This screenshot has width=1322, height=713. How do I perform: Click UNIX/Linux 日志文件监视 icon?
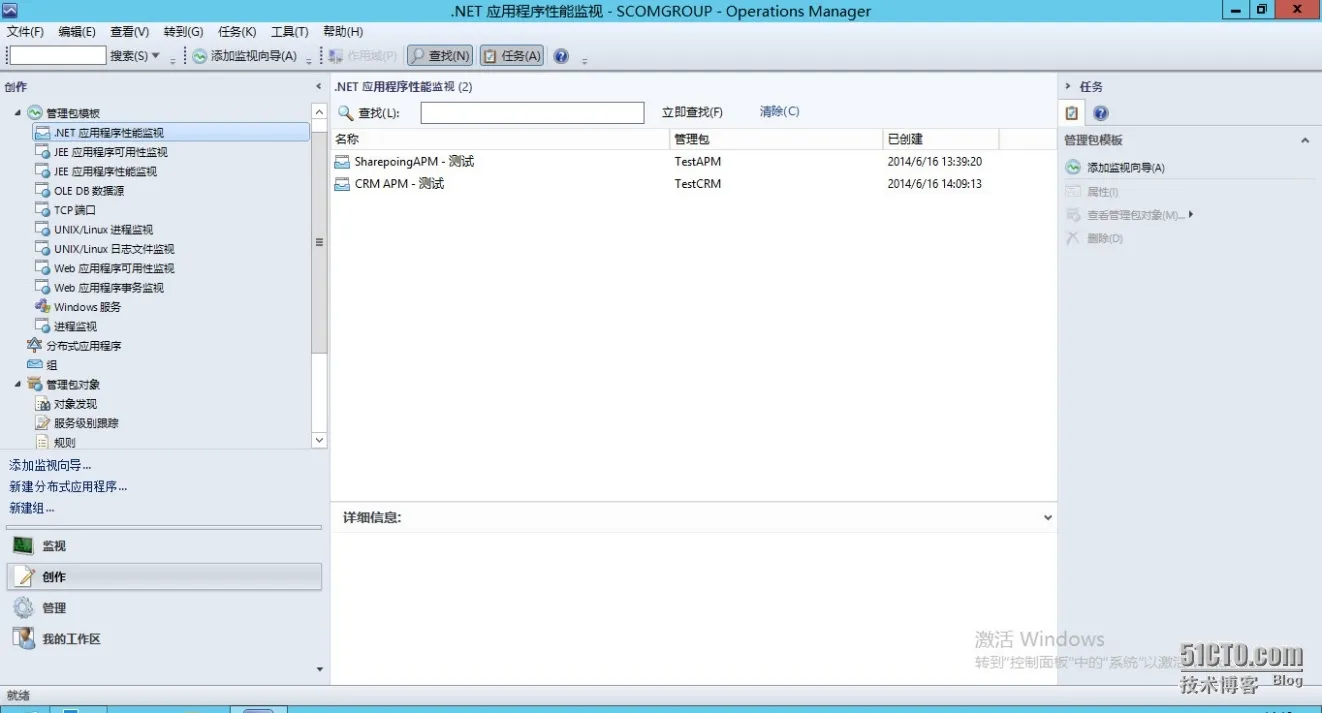(43, 248)
